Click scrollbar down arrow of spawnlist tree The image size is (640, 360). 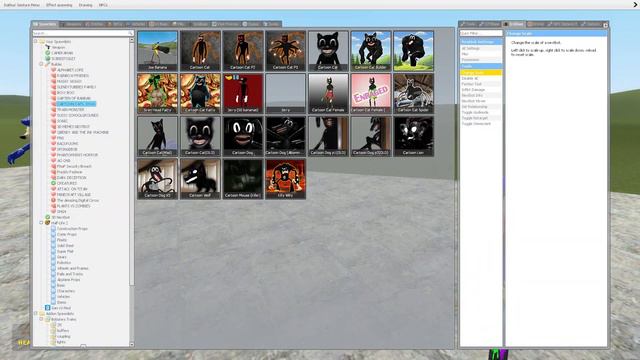pyautogui.click(x=132, y=344)
